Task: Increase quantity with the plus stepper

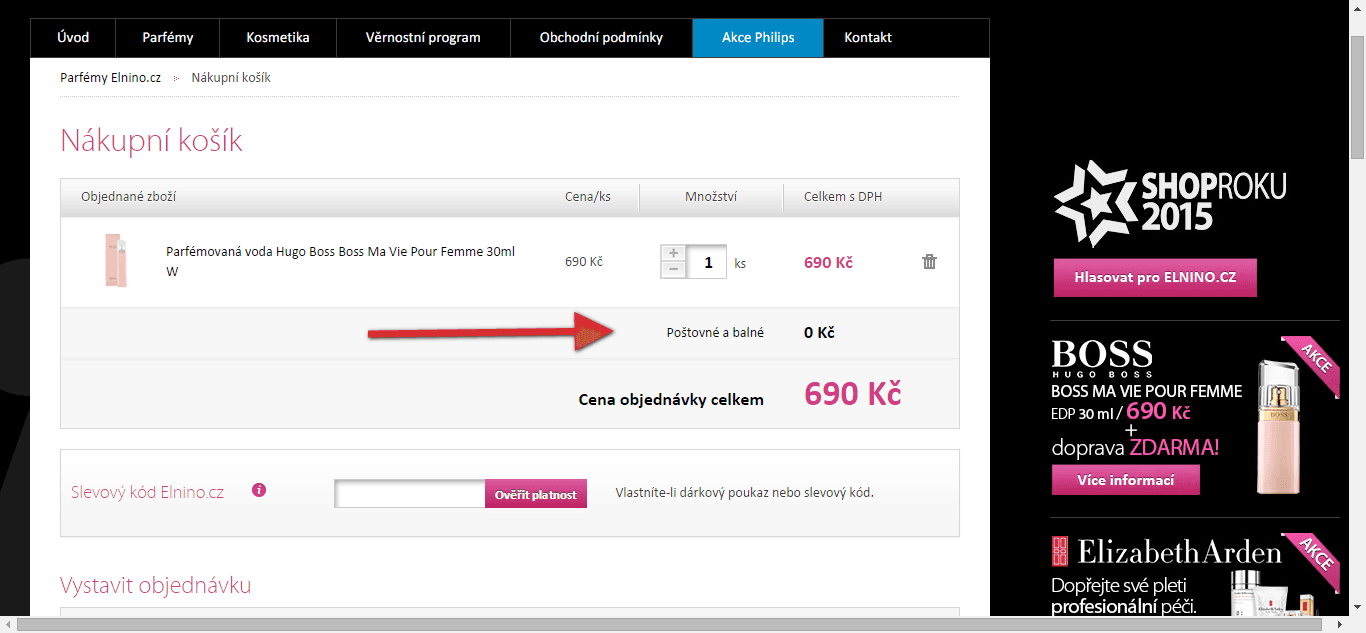Action: click(x=673, y=253)
